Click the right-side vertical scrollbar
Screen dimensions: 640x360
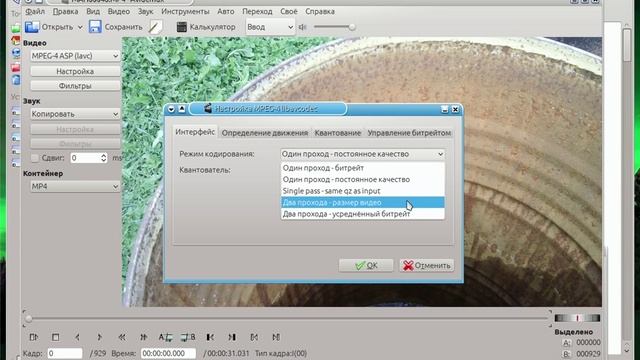tap(627, 188)
